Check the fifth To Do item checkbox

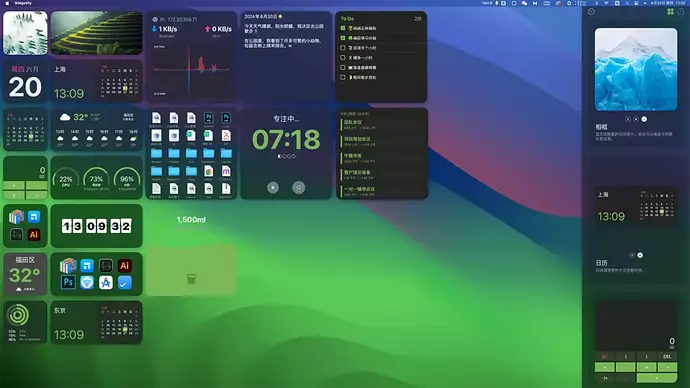[x=343, y=67]
